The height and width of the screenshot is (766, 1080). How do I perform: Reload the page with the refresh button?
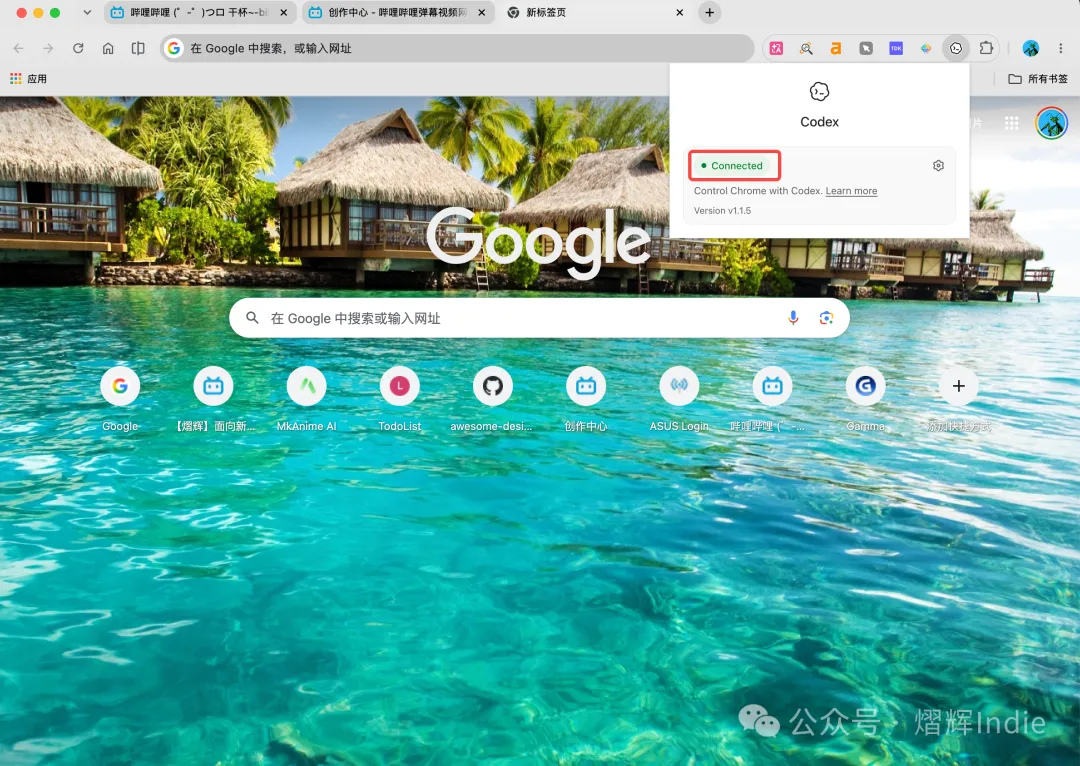click(78, 48)
